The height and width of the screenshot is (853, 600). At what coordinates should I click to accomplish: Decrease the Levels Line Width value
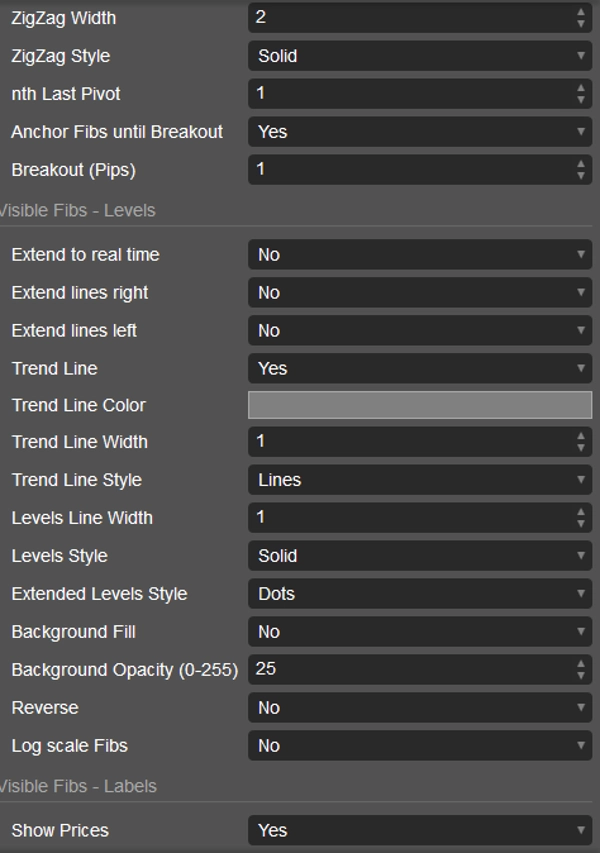click(x=581, y=523)
